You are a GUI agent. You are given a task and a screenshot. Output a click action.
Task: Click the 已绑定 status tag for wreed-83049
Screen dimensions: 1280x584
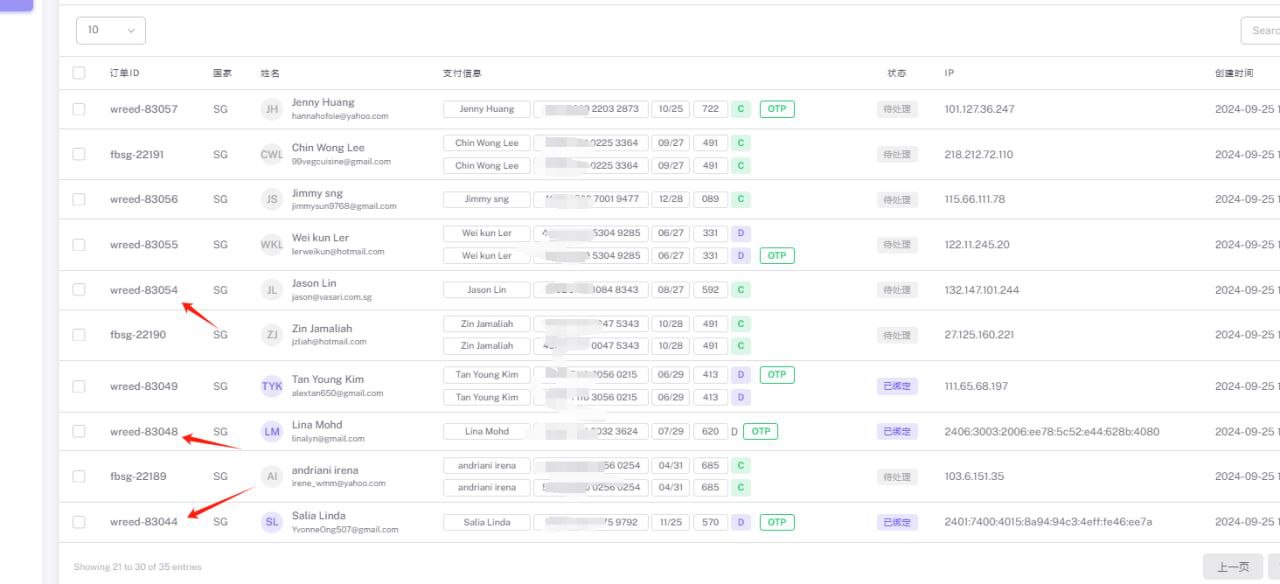coord(896,386)
